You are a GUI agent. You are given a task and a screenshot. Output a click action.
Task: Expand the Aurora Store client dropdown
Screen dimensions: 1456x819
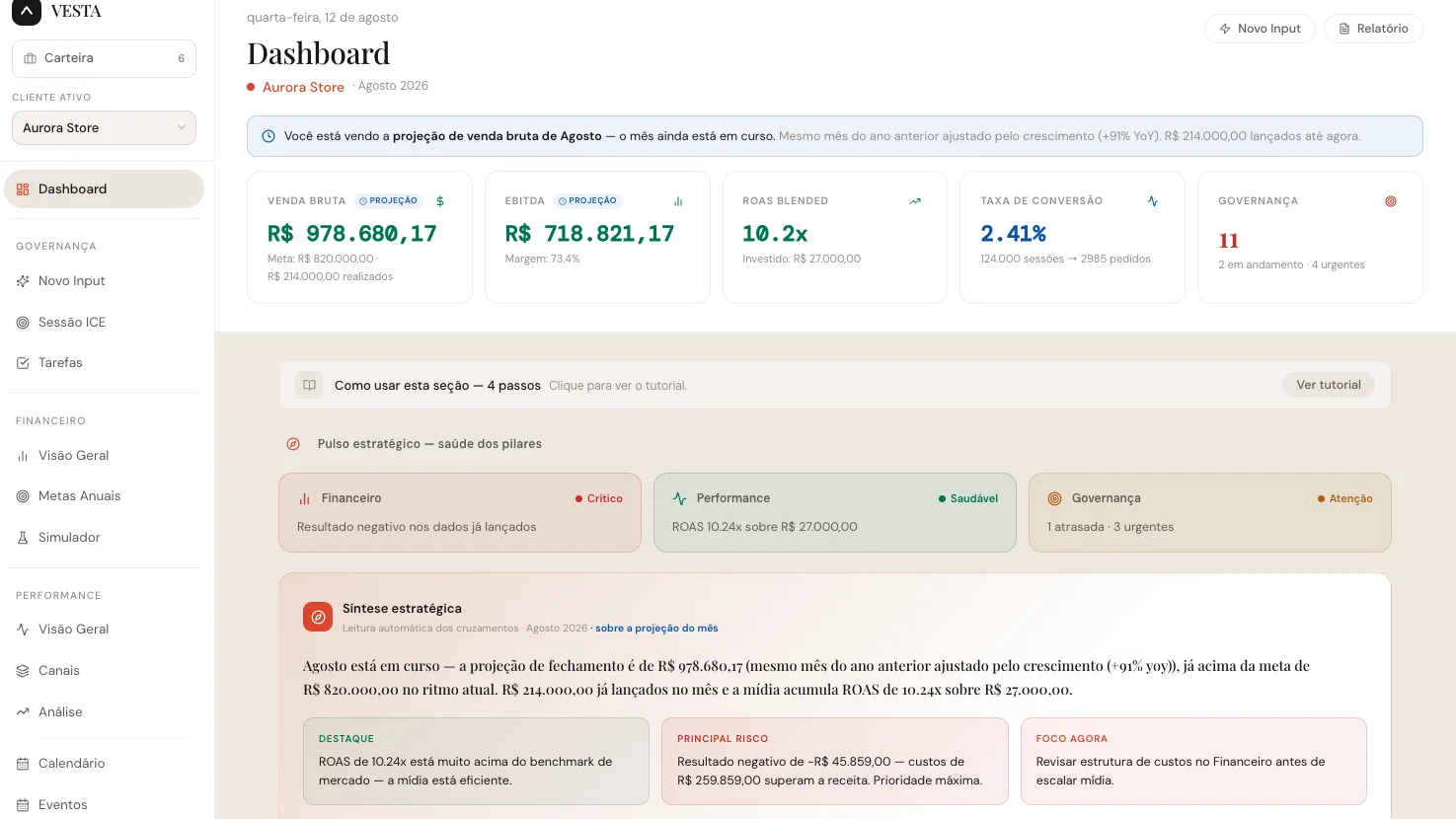coord(104,127)
